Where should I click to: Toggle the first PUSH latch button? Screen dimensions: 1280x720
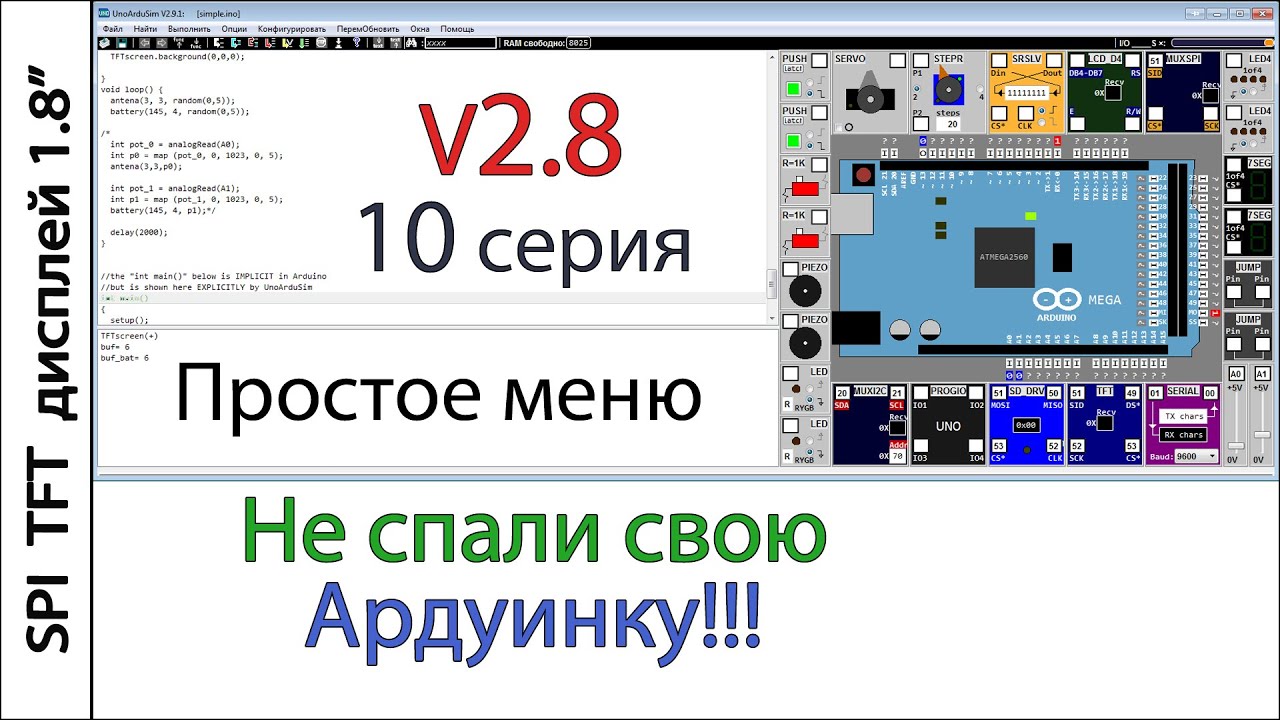pyautogui.click(x=793, y=68)
